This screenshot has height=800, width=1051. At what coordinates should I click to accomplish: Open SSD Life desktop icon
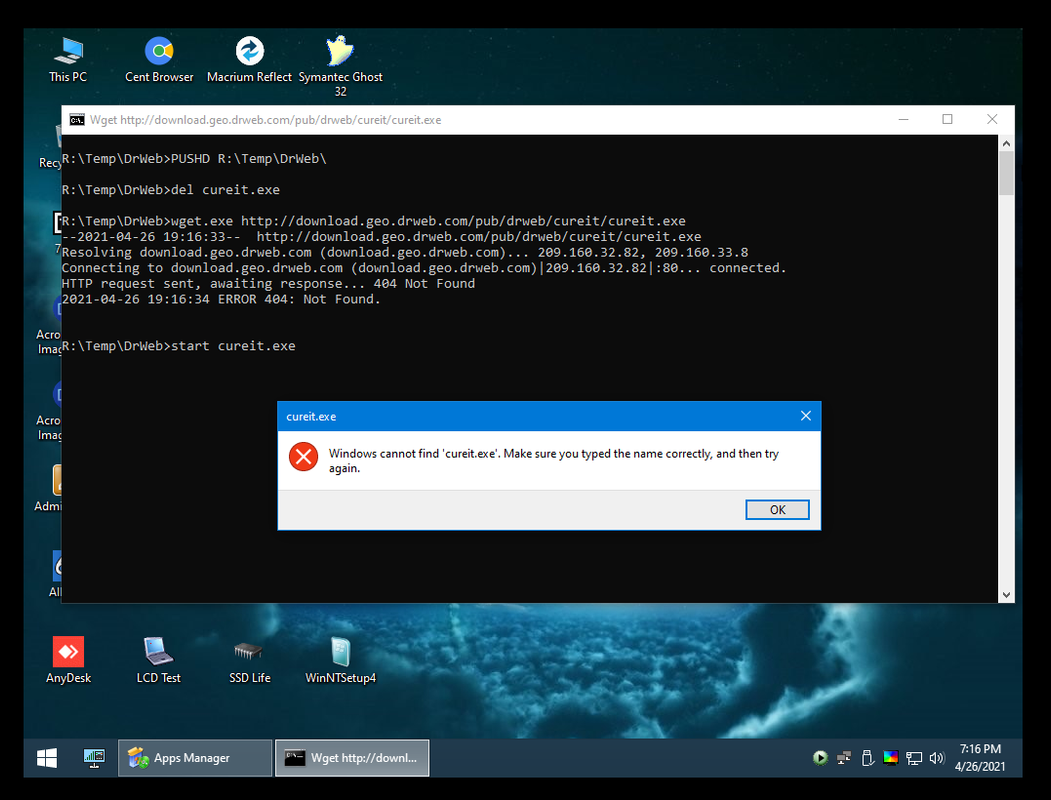249,660
